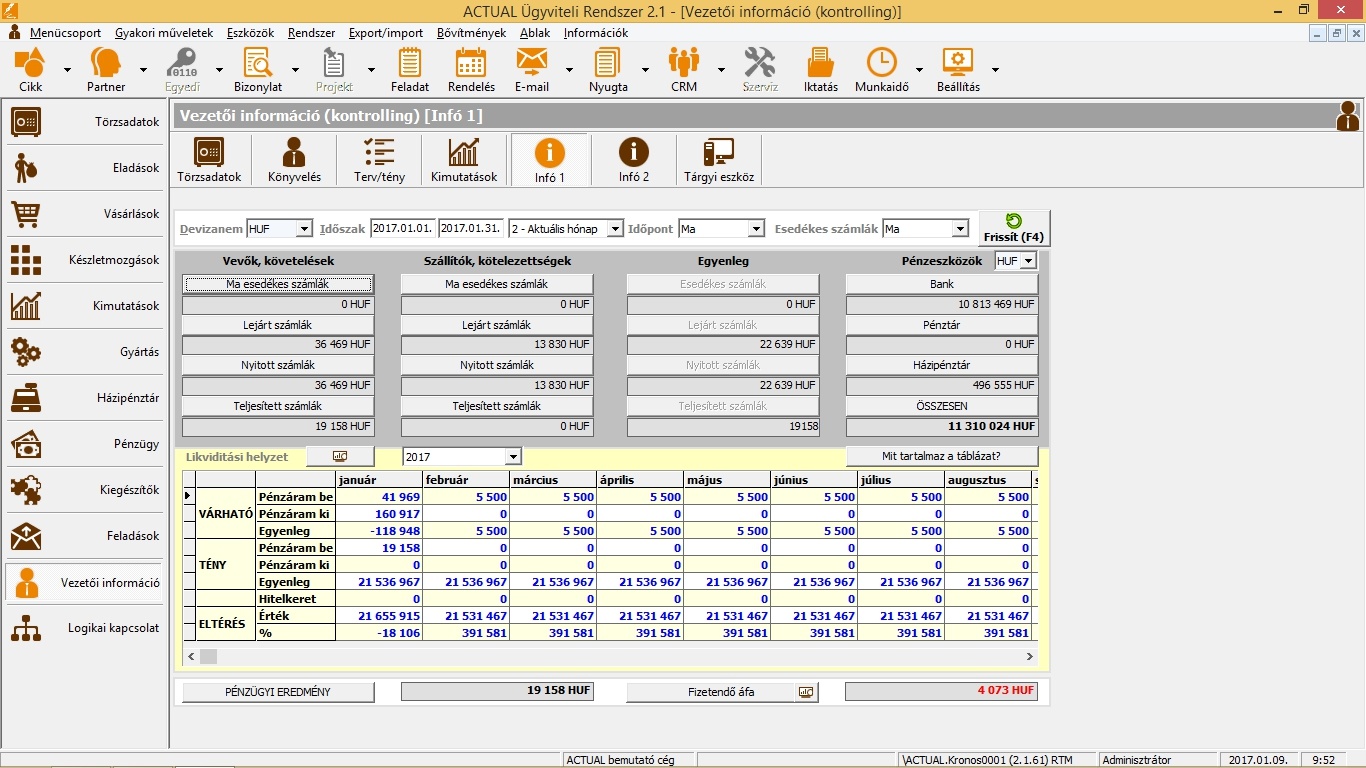The image size is (1366, 768).
Task: Click the period start date field
Action: pos(402,229)
